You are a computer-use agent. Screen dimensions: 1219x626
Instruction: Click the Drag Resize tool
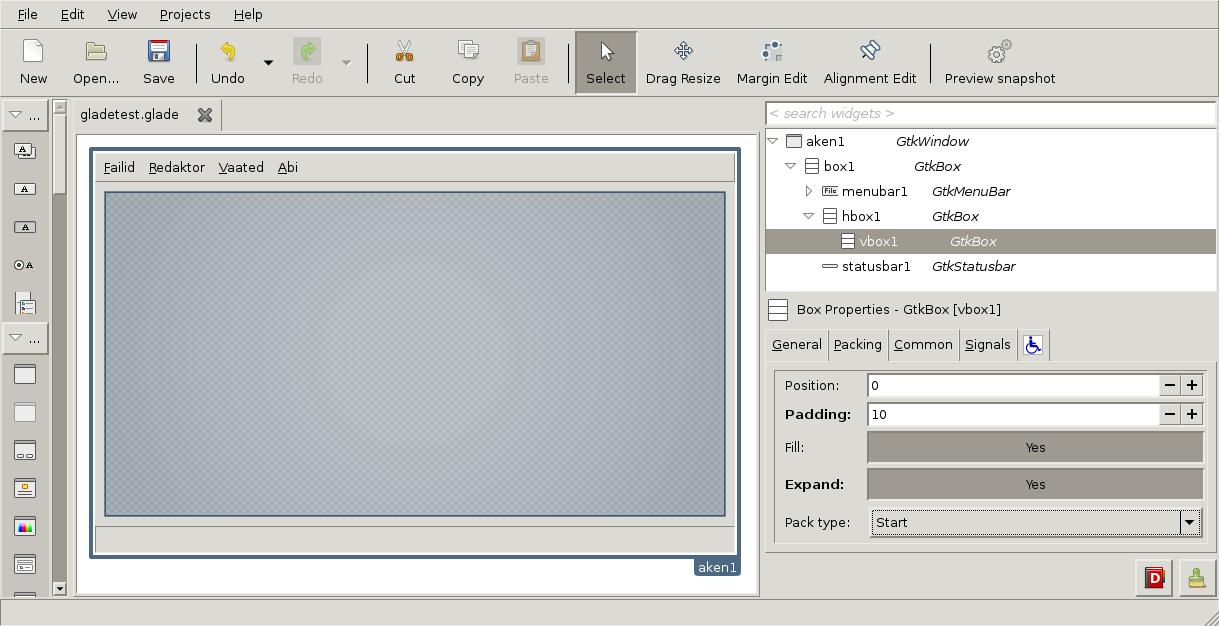pos(683,62)
